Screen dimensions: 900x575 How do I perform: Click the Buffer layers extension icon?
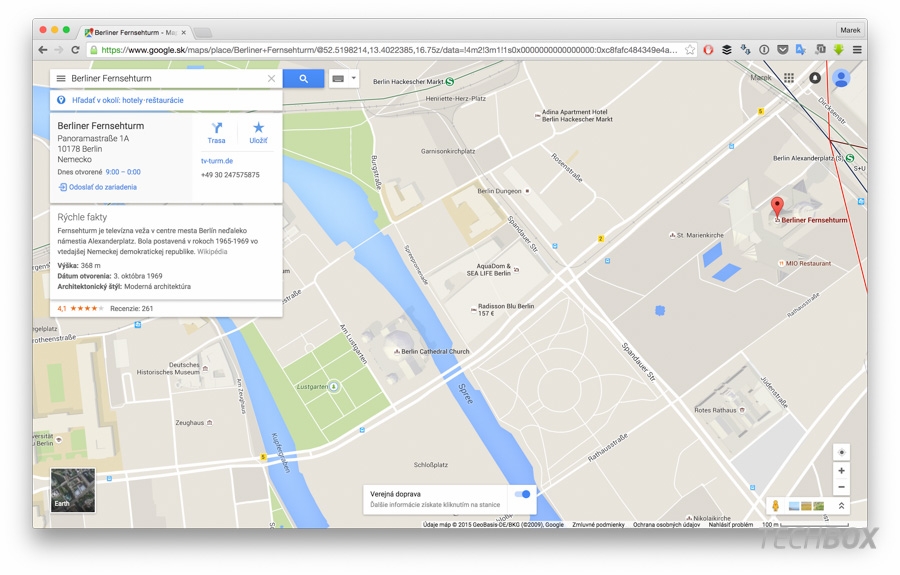click(727, 50)
